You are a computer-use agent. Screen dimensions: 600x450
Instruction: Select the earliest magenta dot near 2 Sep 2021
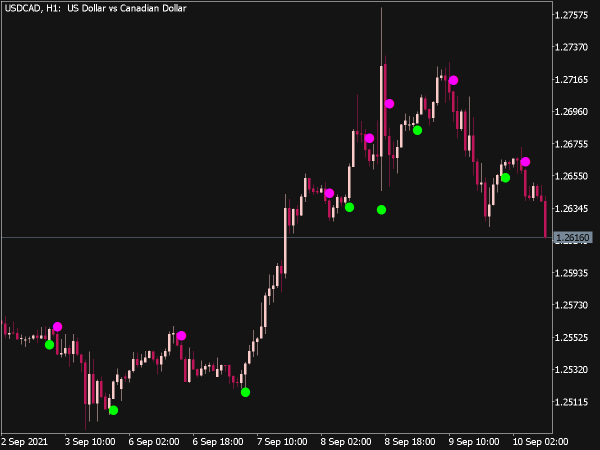click(x=57, y=326)
